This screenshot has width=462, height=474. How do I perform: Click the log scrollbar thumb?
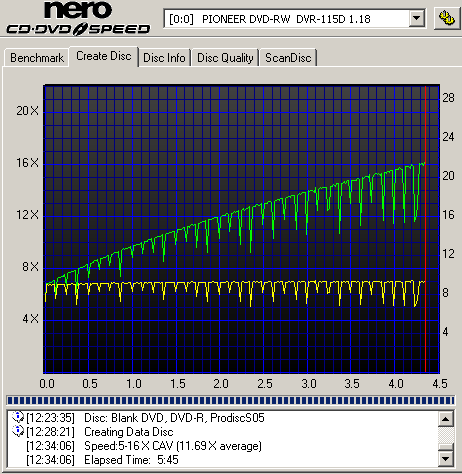[446, 447]
